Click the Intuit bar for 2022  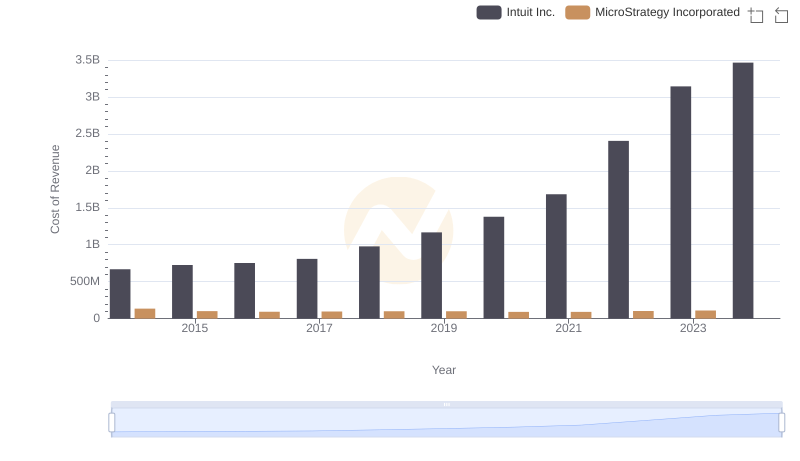tap(618, 229)
